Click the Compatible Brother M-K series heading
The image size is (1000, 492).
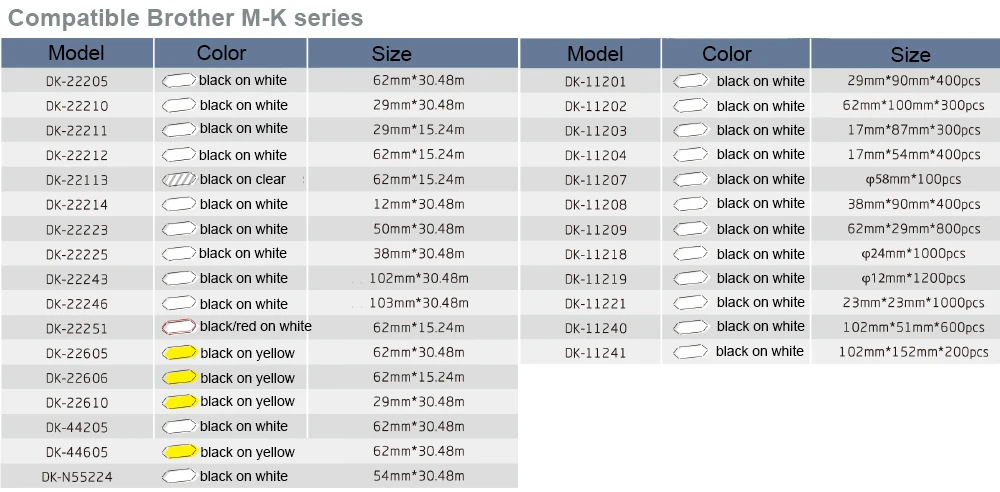pos(185,18)
